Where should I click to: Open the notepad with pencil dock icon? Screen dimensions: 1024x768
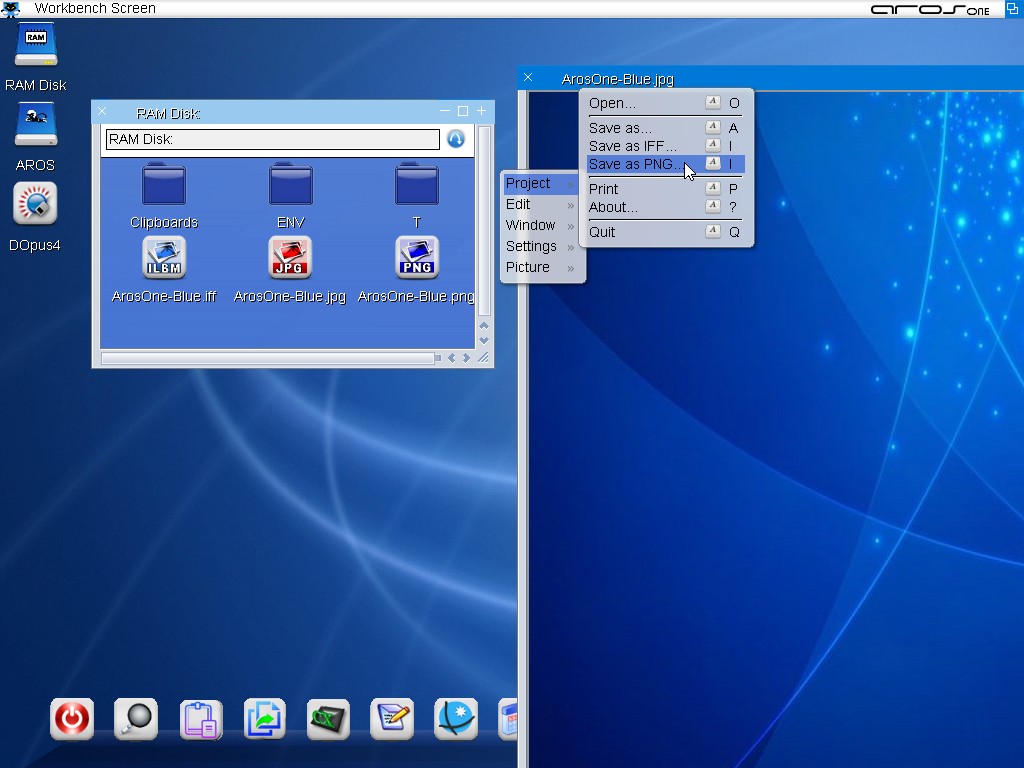tap(392, 719)
